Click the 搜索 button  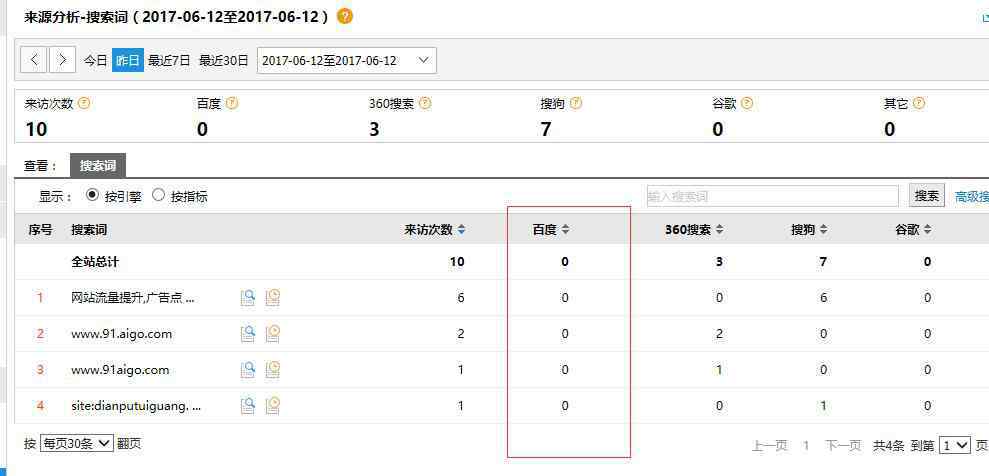927,195
